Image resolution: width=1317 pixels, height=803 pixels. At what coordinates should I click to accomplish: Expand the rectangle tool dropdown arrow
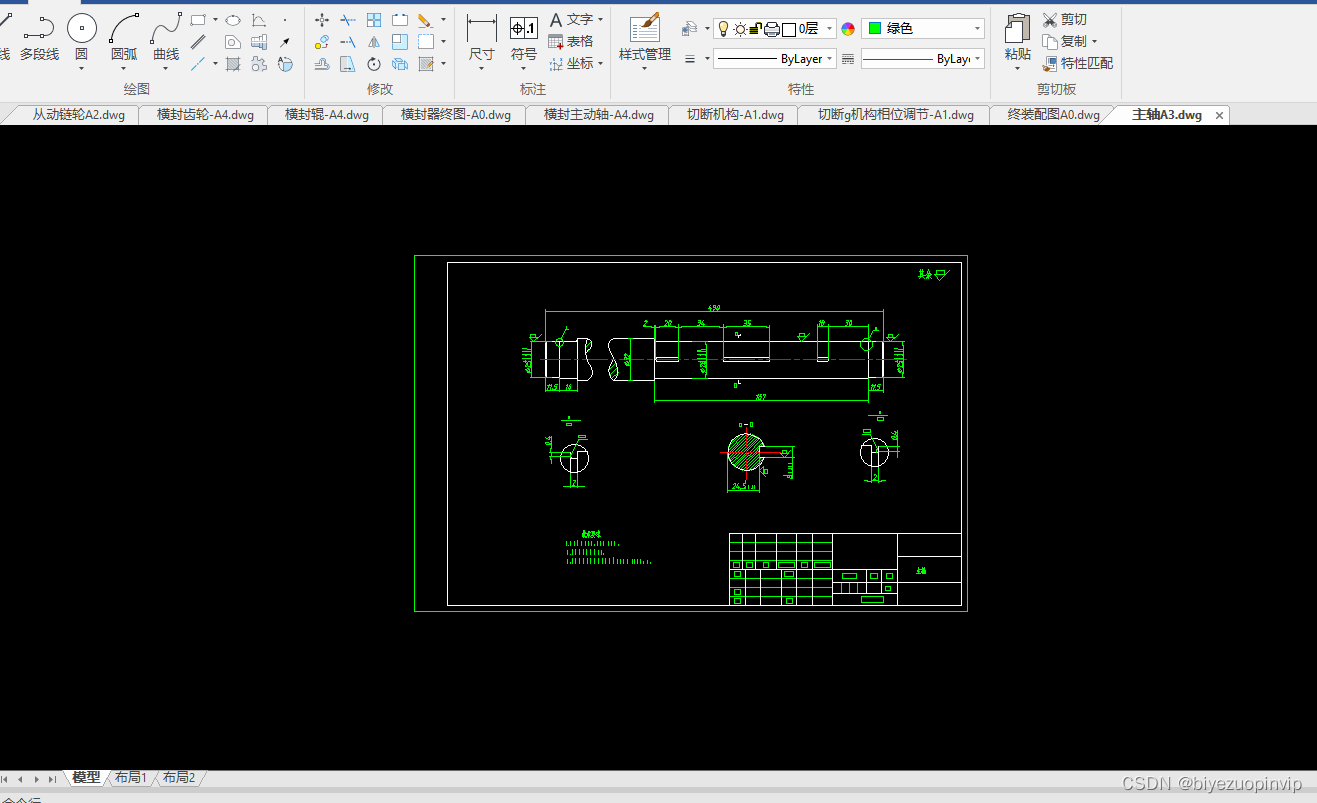[215, 19]
